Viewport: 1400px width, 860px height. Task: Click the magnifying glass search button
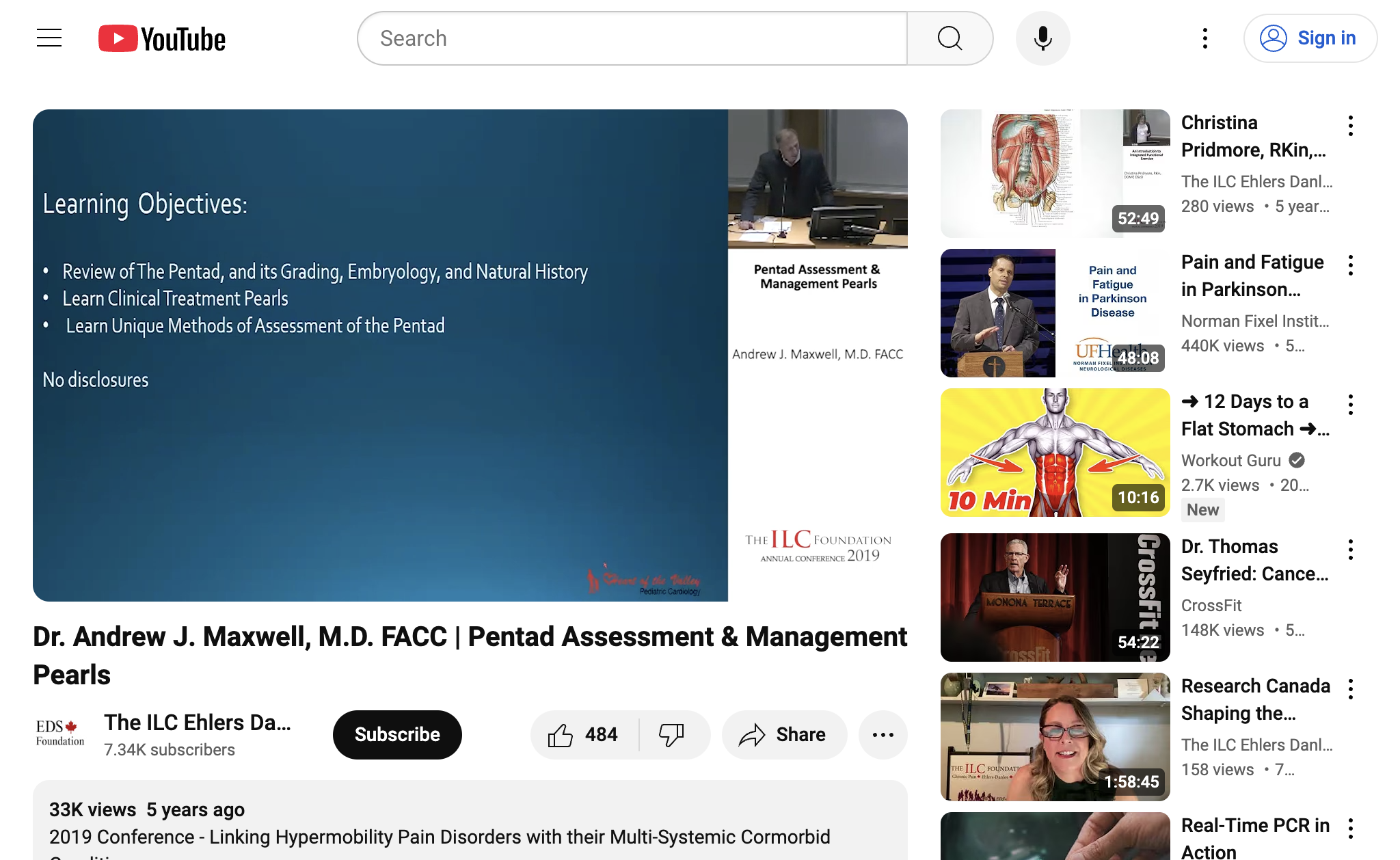coord(950,38)
